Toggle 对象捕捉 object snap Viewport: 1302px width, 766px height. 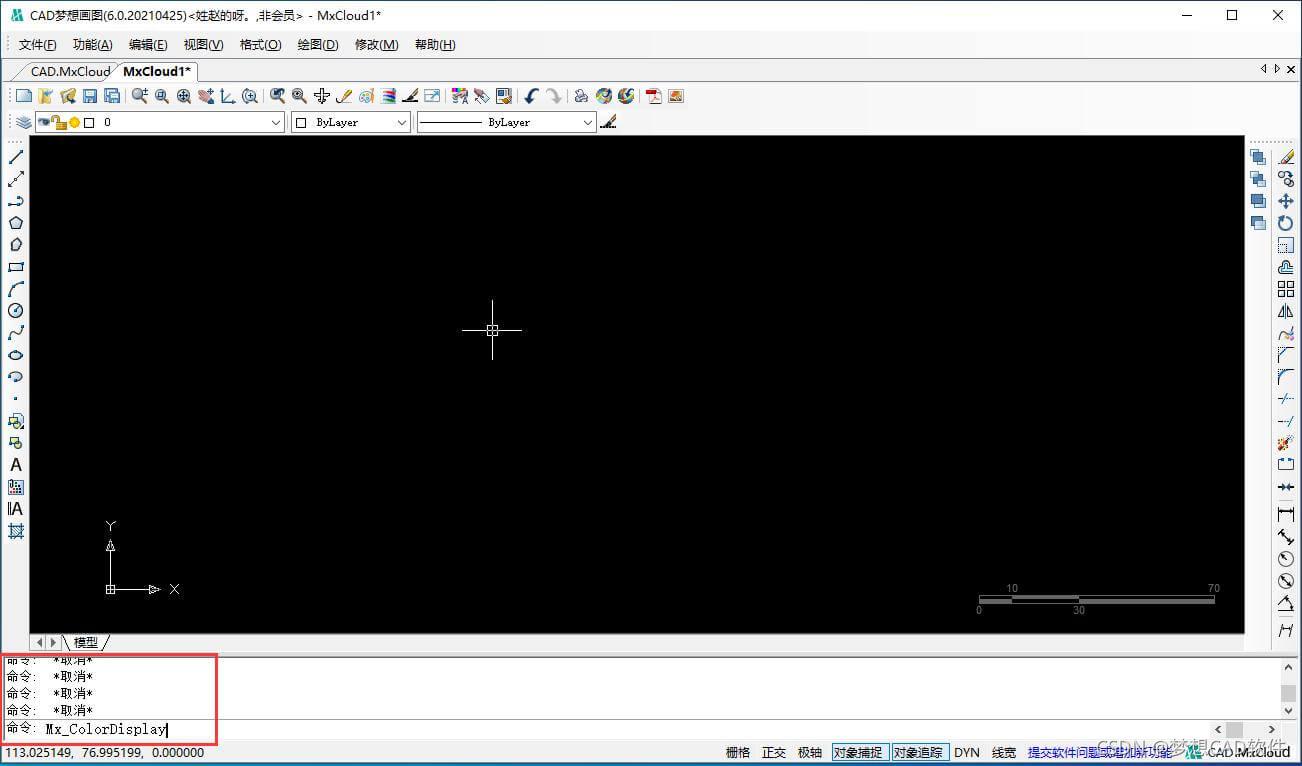click(860, 752)
